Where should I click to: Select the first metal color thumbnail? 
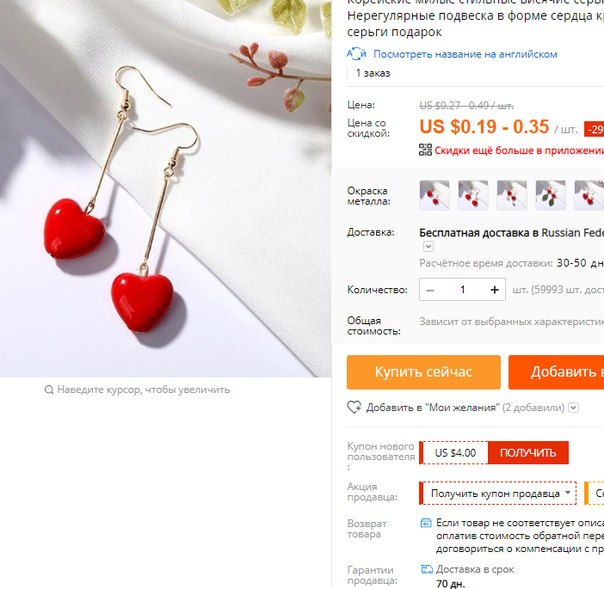tap(435, 195)
